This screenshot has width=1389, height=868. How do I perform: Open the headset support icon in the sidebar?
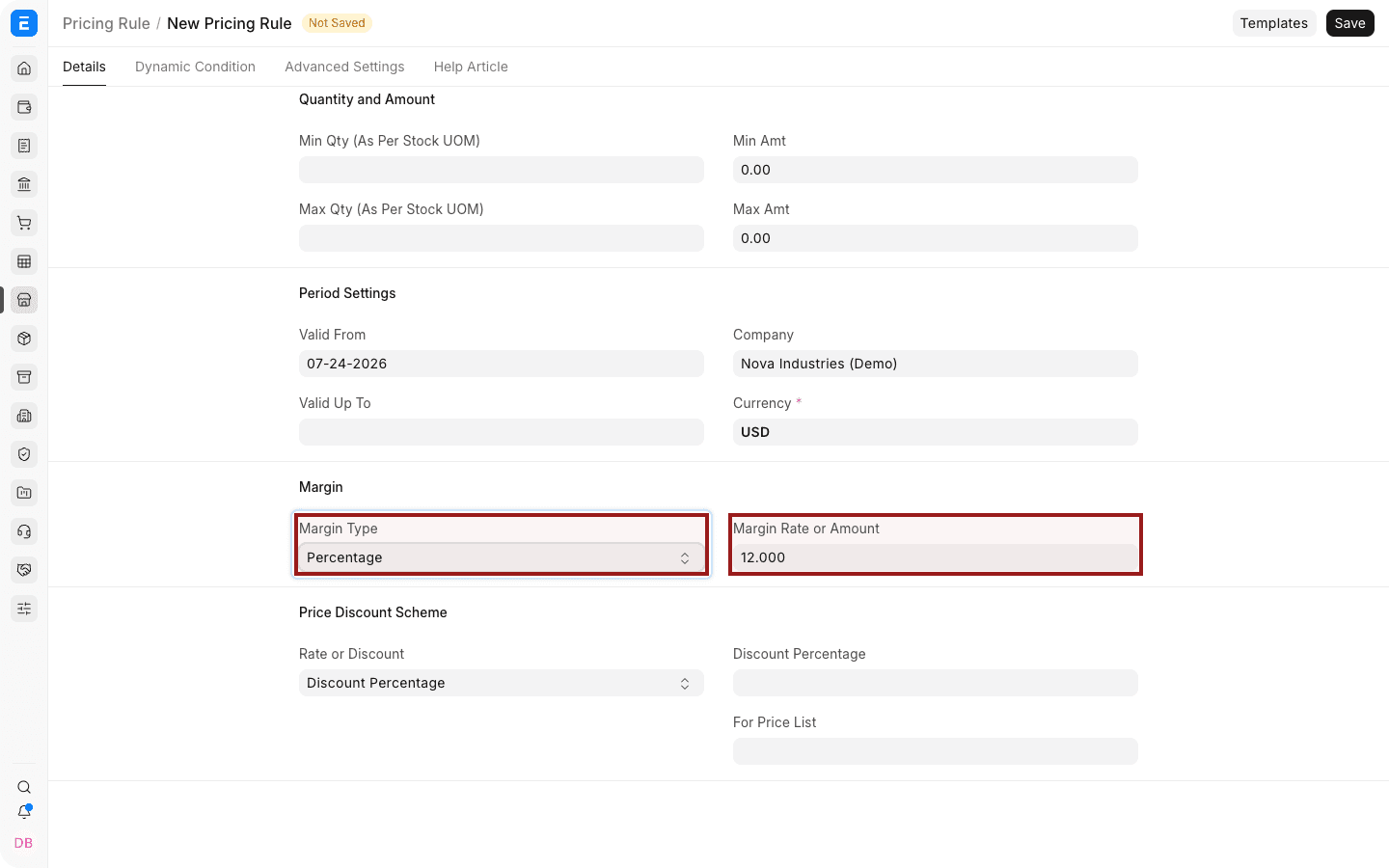click(x=24, y=531)
